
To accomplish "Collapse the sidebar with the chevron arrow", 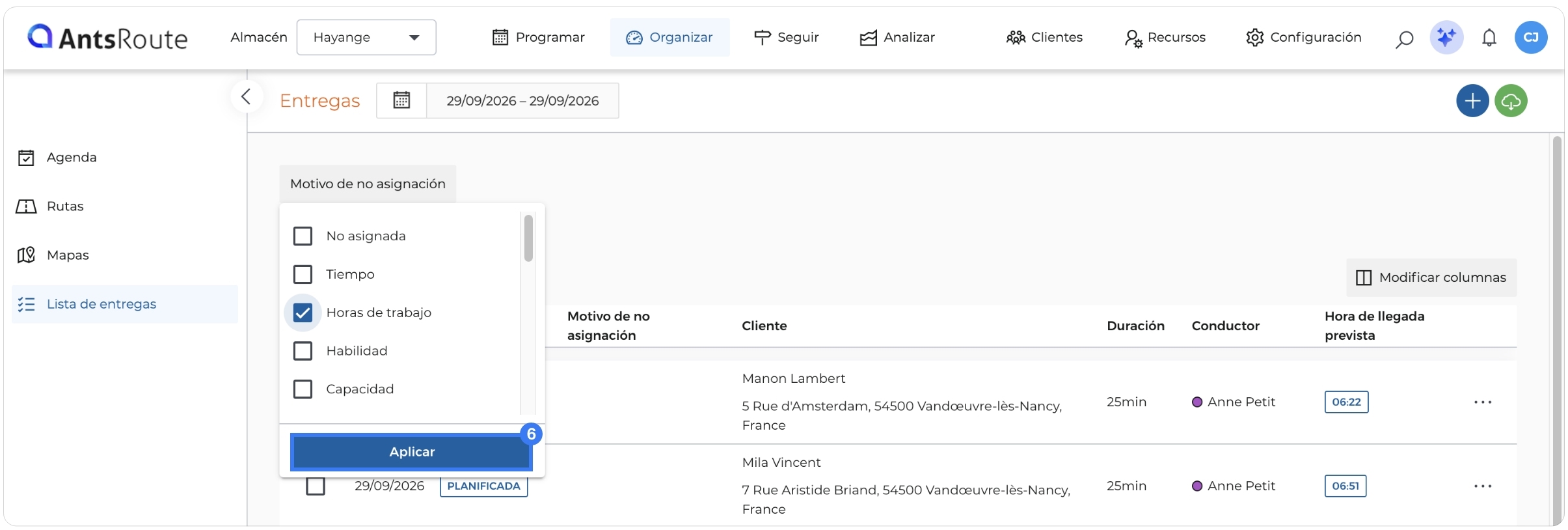I will point(246,96).
